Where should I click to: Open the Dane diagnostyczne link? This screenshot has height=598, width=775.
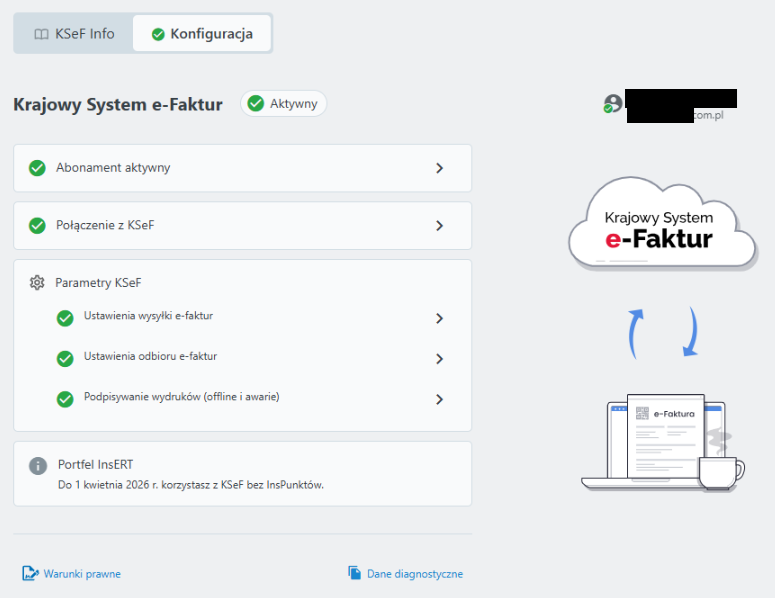pos(414,574)
